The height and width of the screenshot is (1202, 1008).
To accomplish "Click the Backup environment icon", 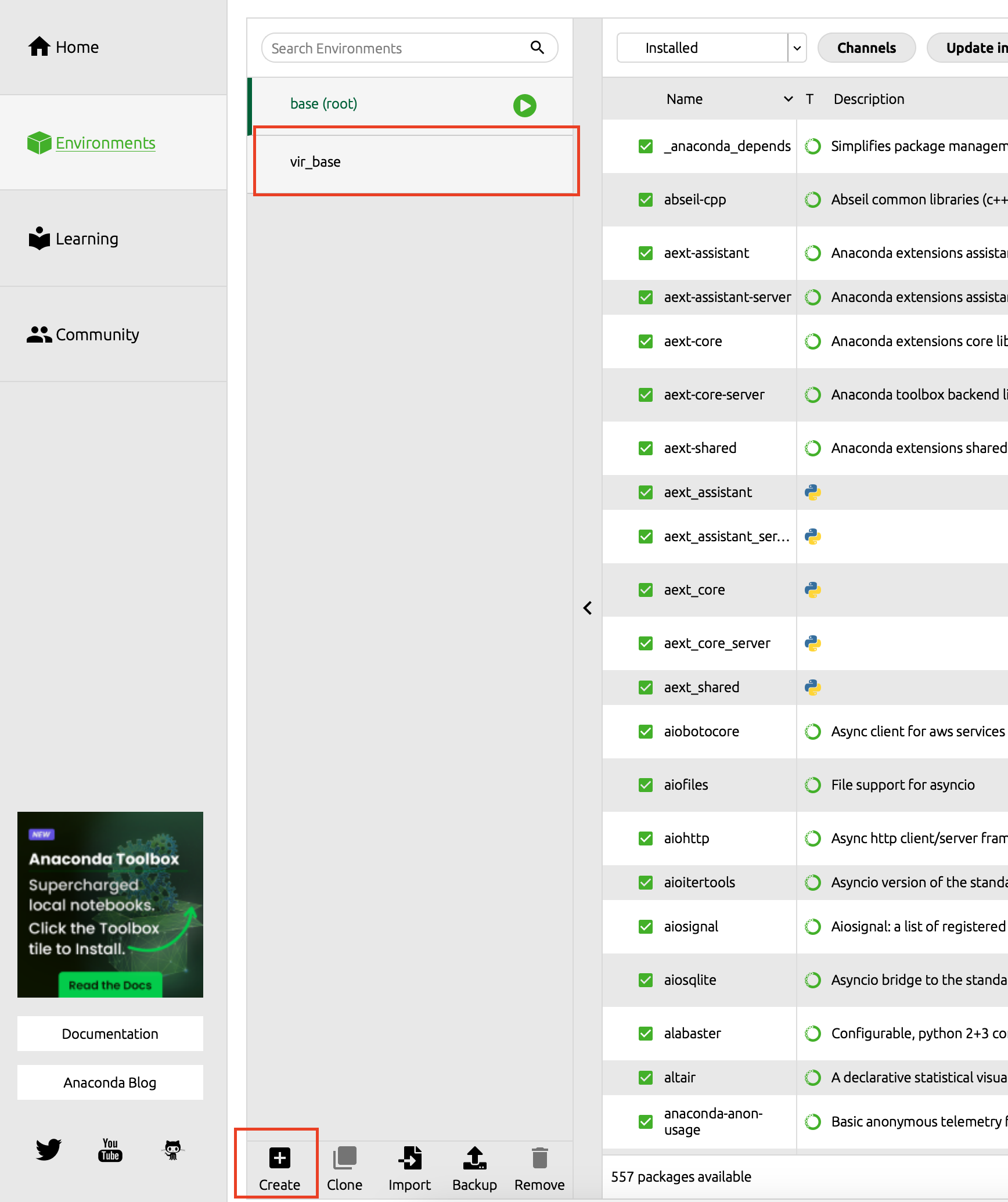I will point(474,1158).
